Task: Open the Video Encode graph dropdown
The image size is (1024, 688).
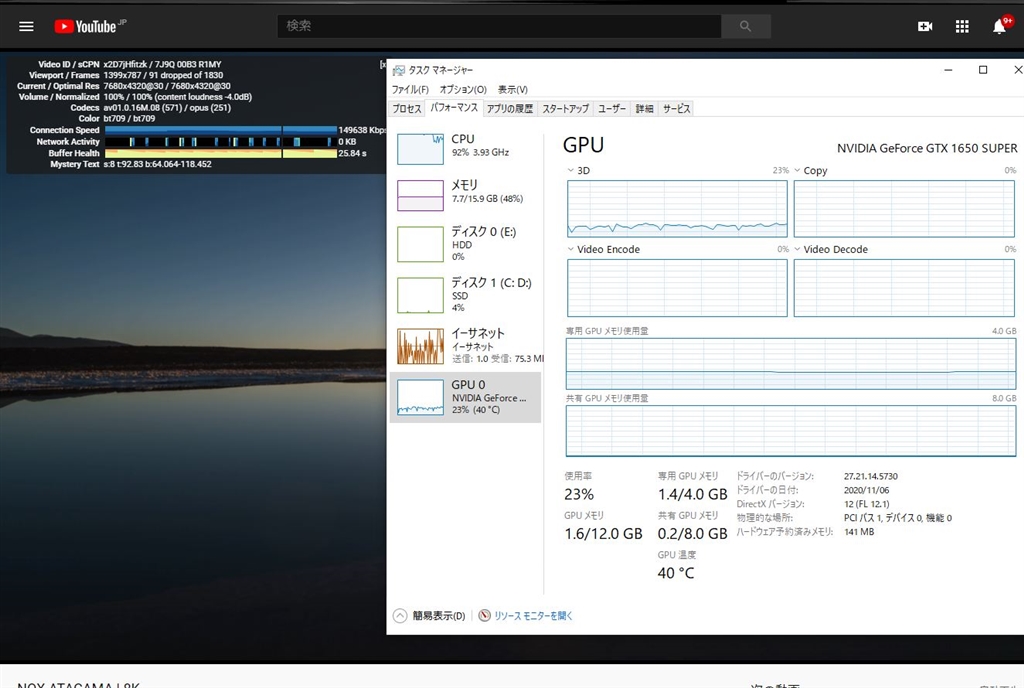Action: pyautogui.click(x=571, y=249)
